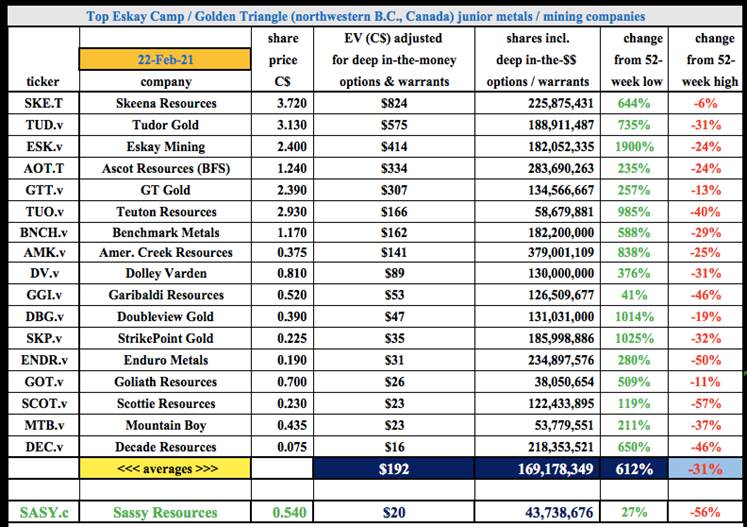This screenshot has height=527, width=747.
Task: Select the GT Gold company cell
Action: (x=165, y=190)
